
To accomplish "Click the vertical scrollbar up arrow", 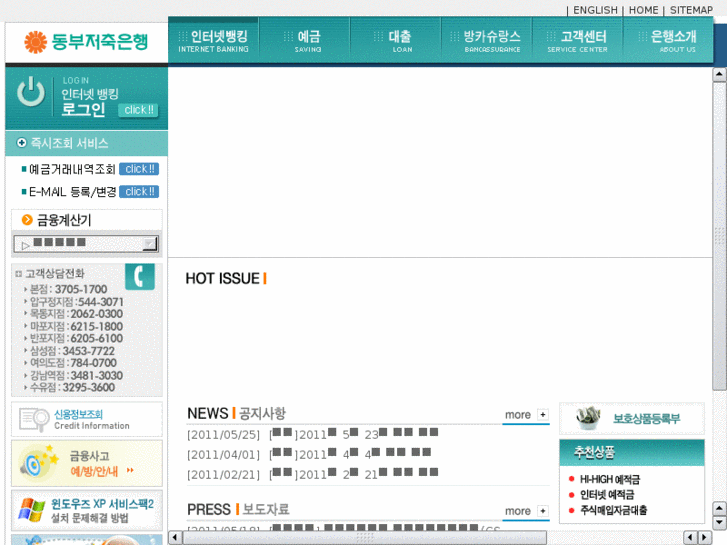I will click(719, 74).
